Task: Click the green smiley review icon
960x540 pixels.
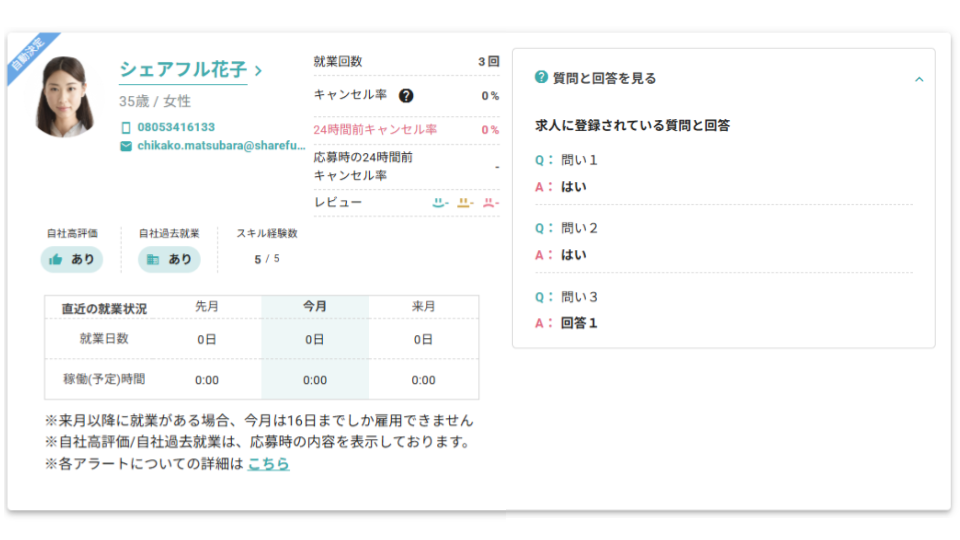Action: point(438,202)
